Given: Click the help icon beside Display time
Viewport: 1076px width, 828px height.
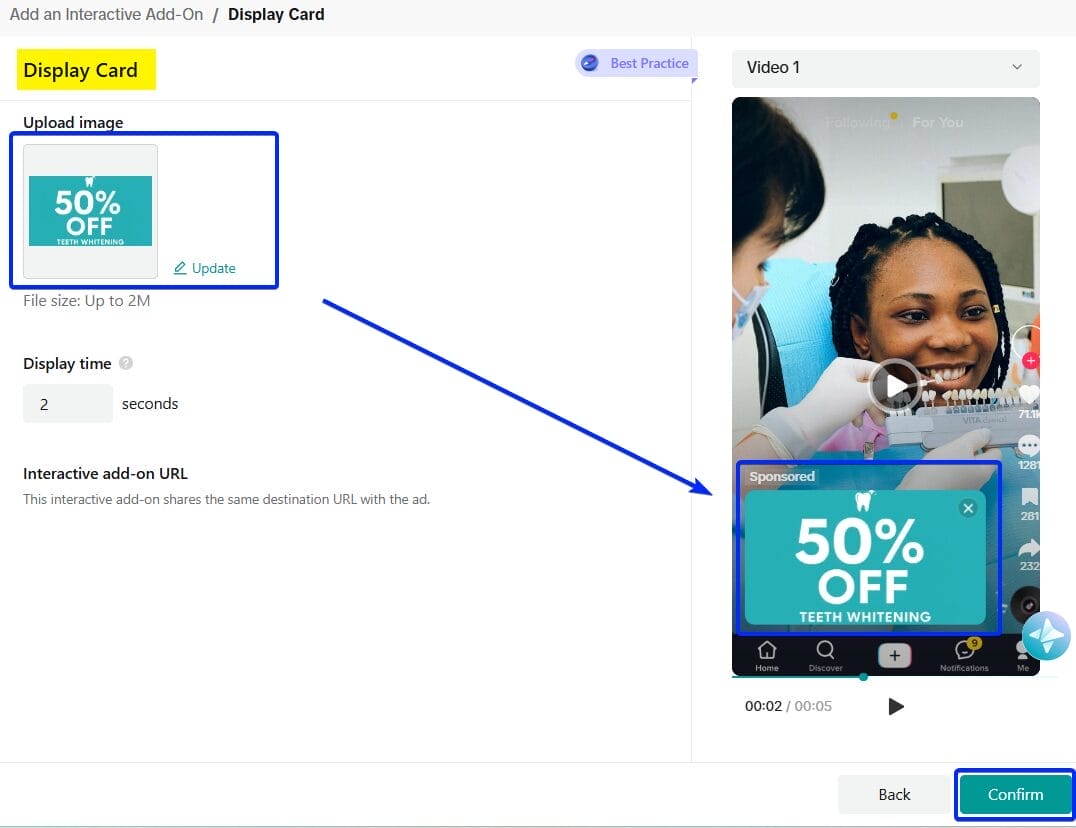Looking at the screenshot, I should pyautogui.click(x=126, y=364).
